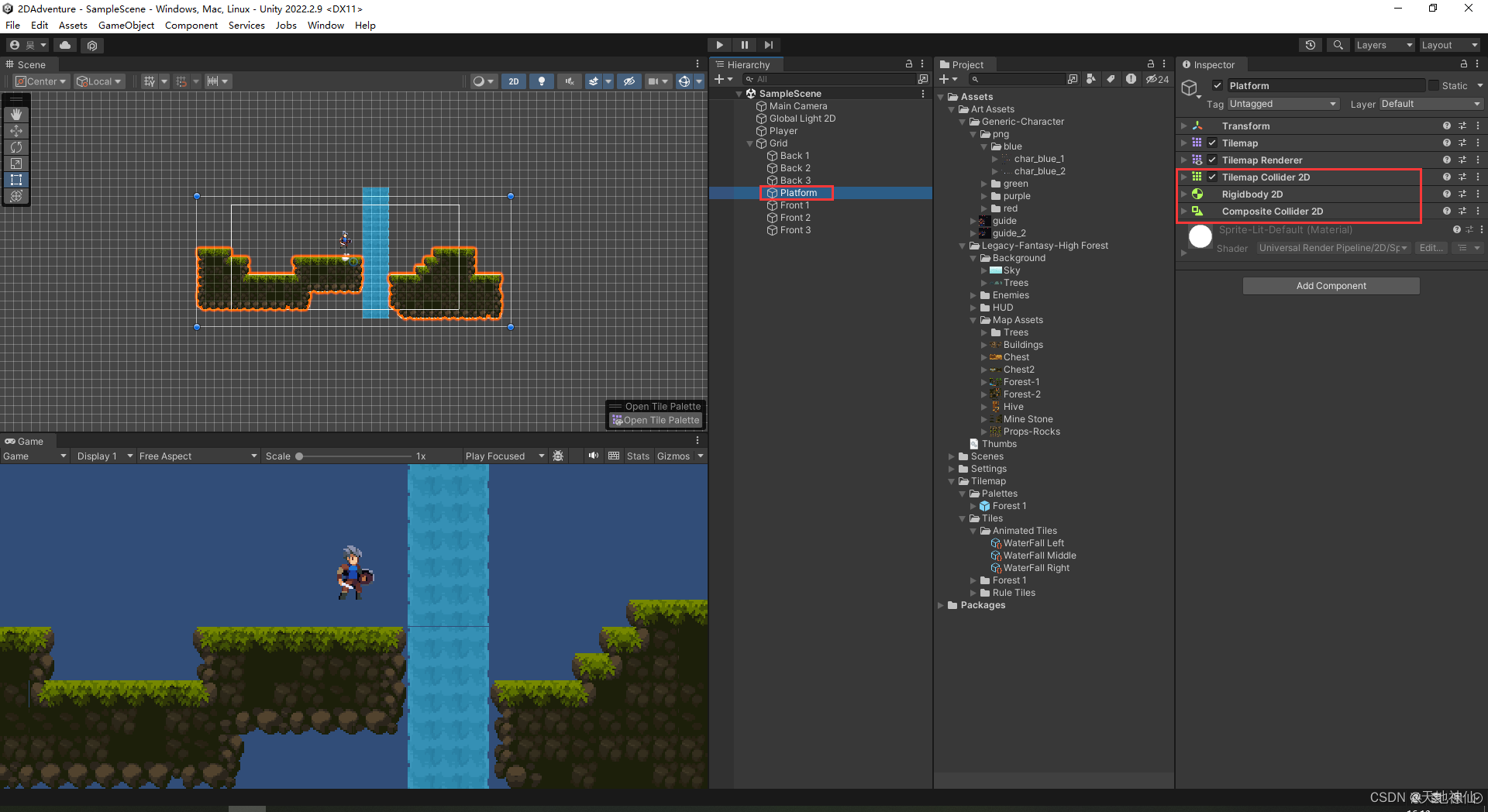Open the Center pivot dropdown
The height and width of the screenshot is (812, 1488).
(x=42, y=81)
